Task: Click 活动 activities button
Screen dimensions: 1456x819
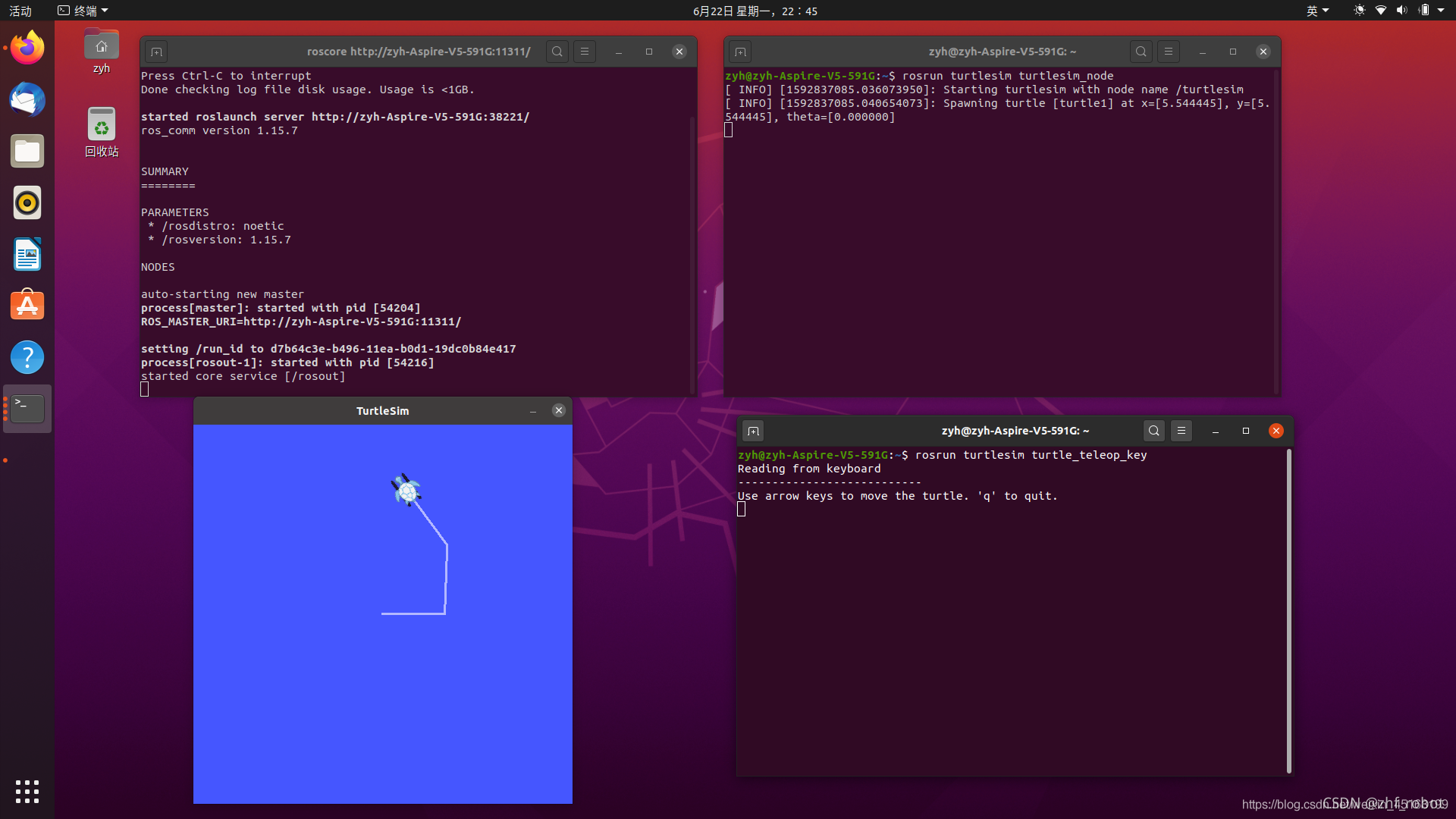Action: pyautogui.click(x=20, y=11)
